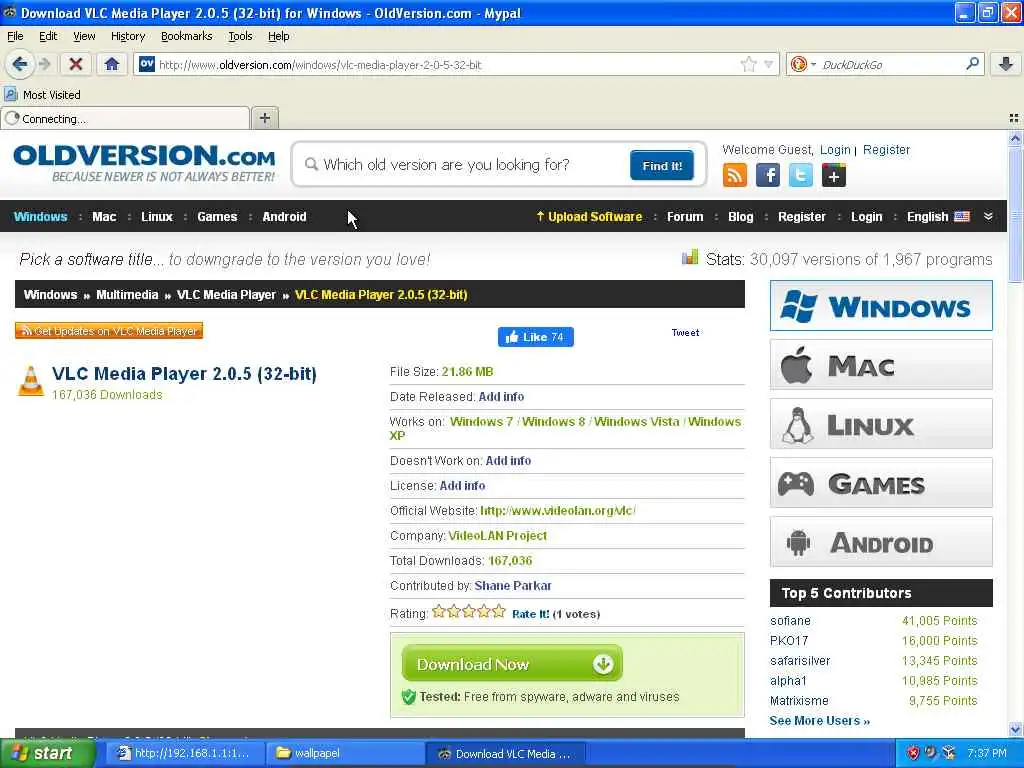Viewport: 1024px width, 768px height.
Task: Open the Edit menu
Action: tap(48, 36)
